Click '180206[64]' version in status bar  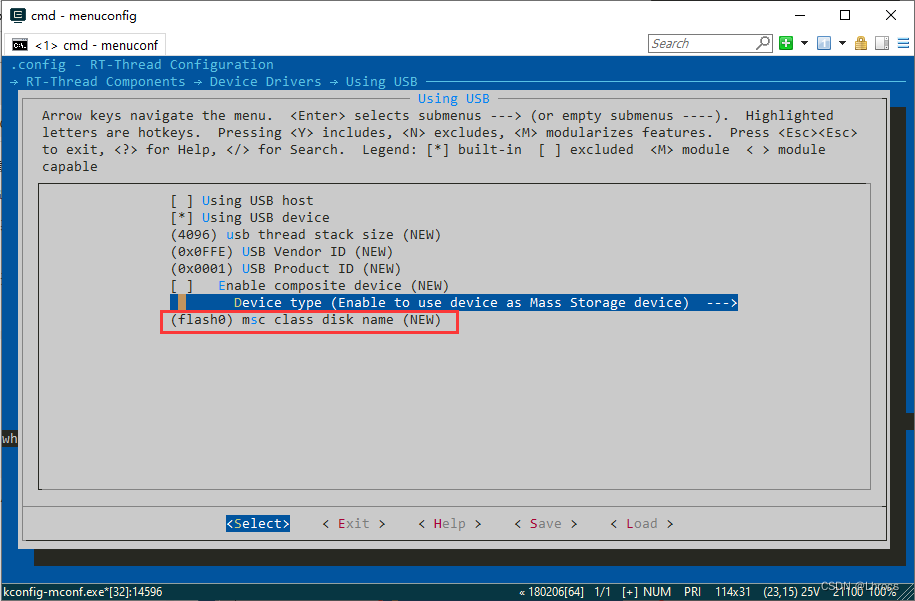coord(556,592)
